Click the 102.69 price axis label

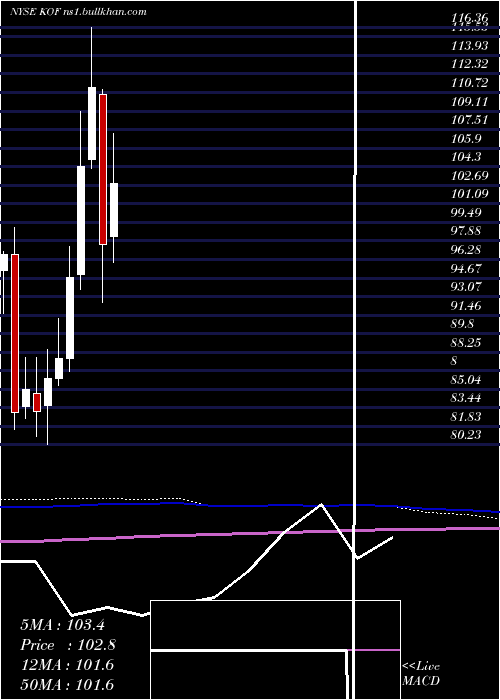469,176
